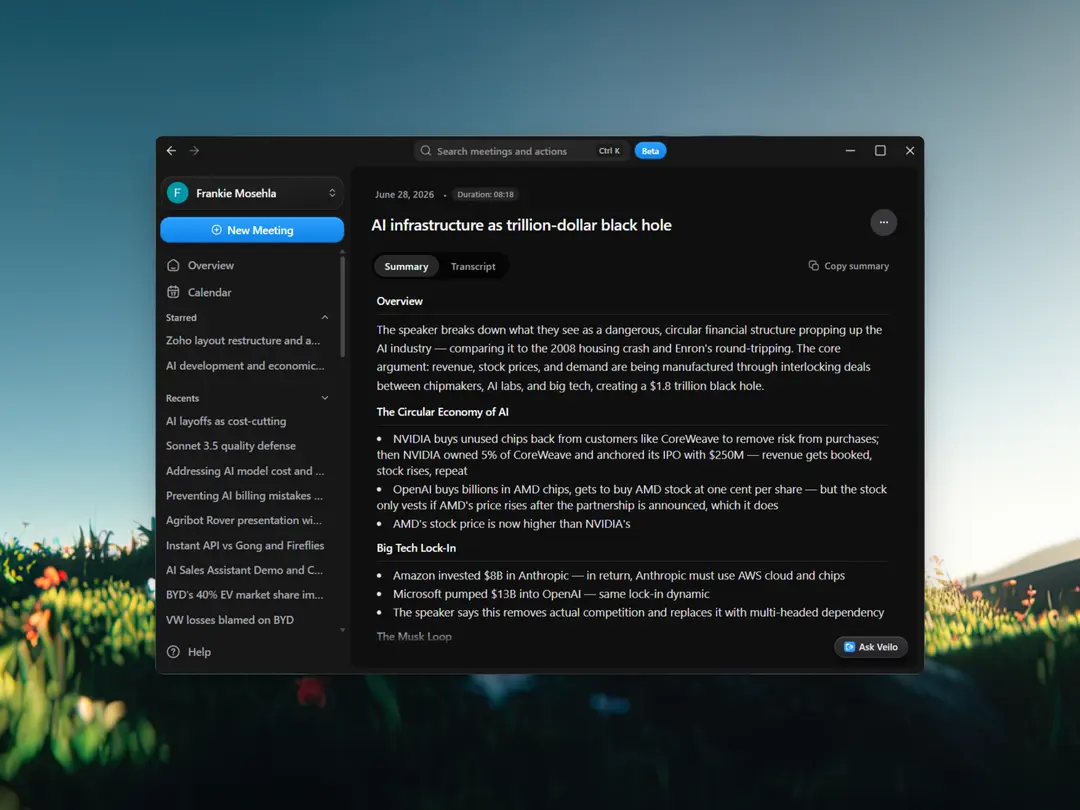1080x810 pixels.
Task: Copy summary to clipboard
Action: [849, 266]
